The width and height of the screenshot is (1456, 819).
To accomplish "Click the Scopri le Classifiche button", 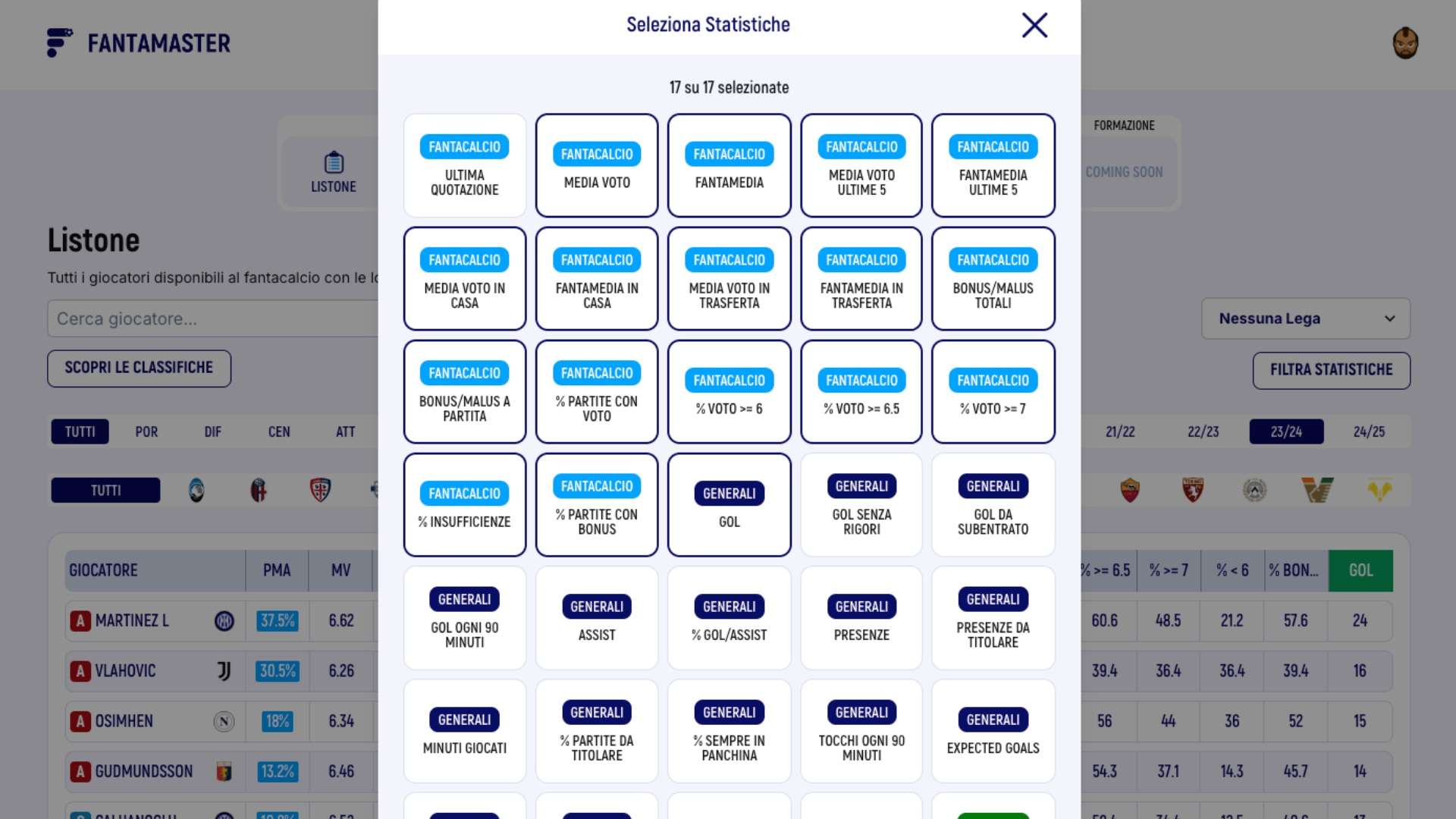I will [139, 369].
